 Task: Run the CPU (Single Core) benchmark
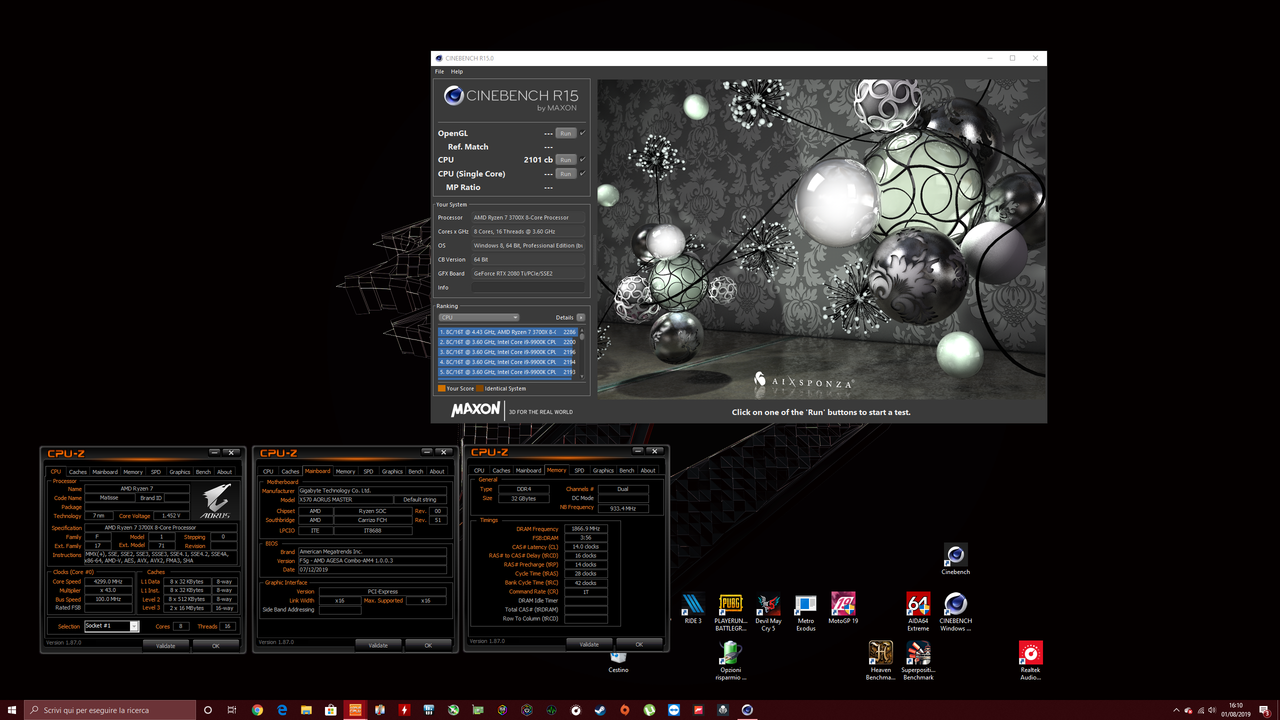coord(566,173)
